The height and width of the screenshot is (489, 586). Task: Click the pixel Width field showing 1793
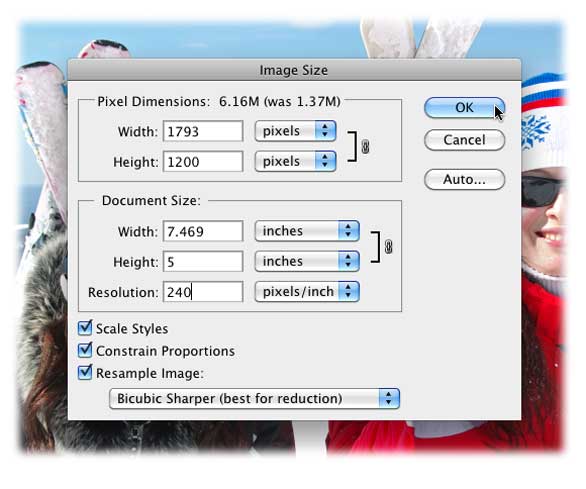(x=203, y=131)
